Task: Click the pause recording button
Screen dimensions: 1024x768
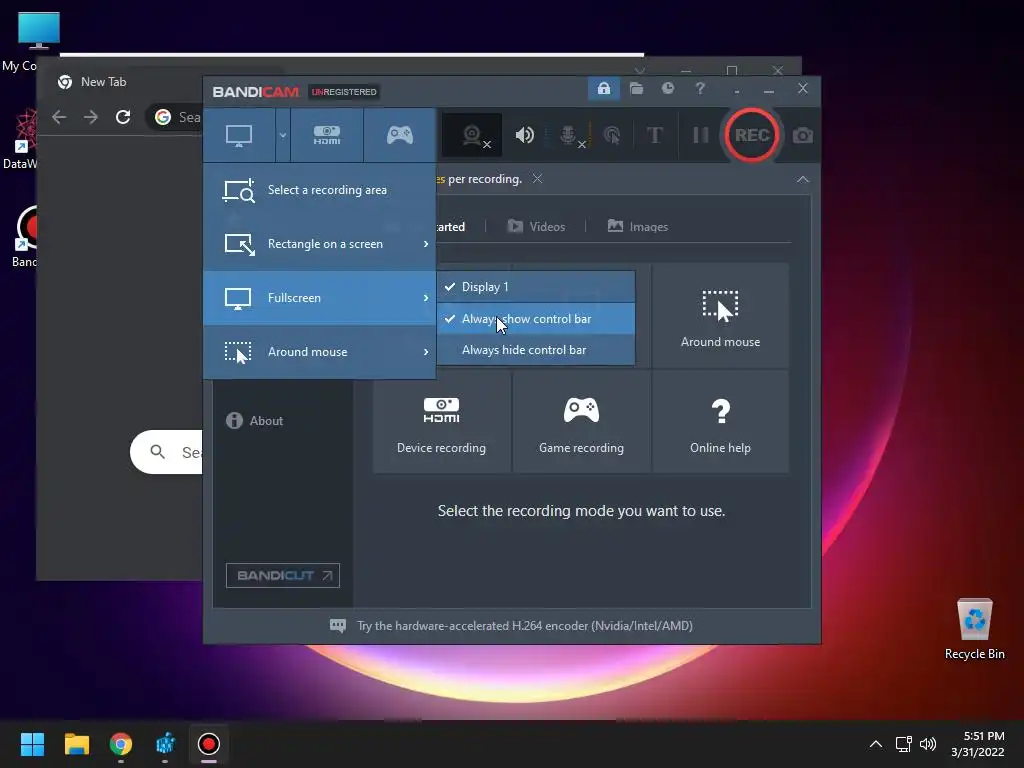Action: [700, 135]
